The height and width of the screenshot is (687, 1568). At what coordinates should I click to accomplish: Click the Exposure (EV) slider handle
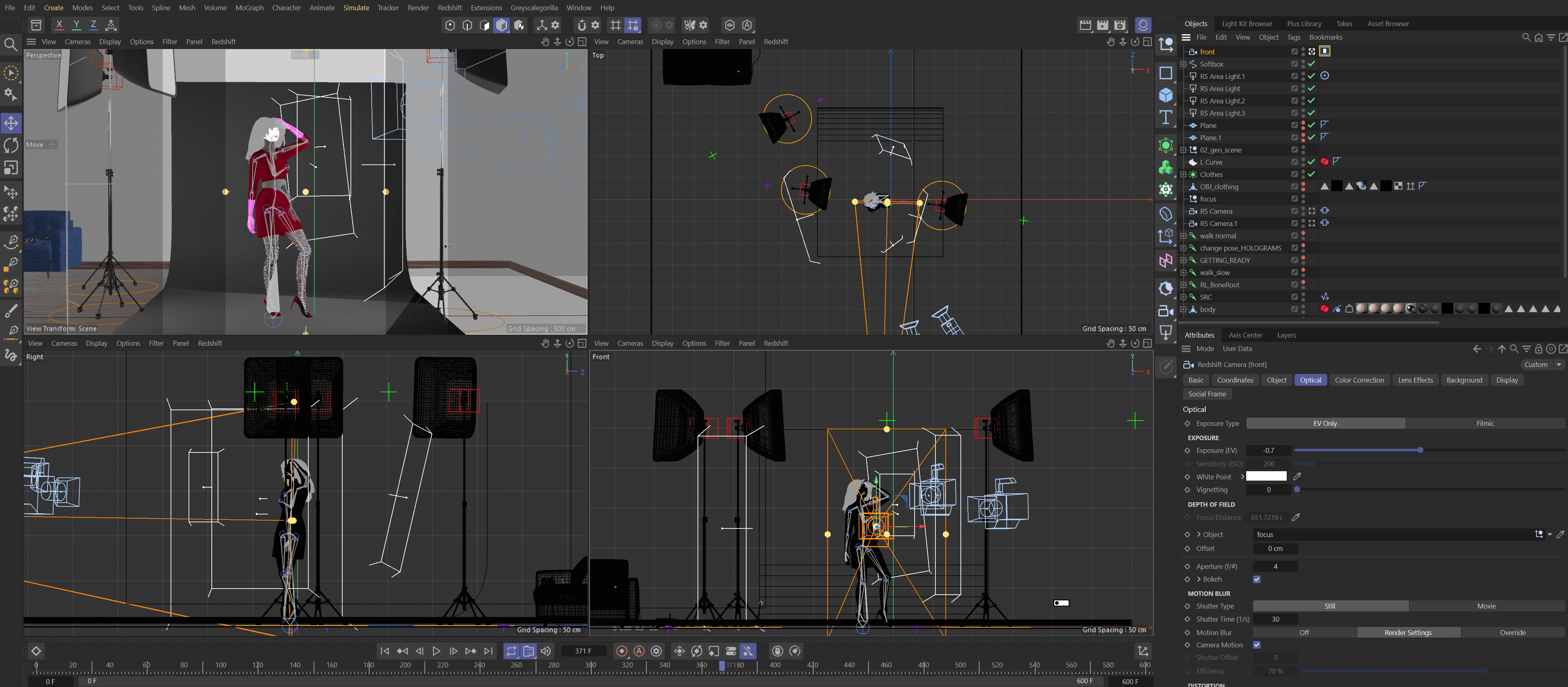coord(1420,450)
